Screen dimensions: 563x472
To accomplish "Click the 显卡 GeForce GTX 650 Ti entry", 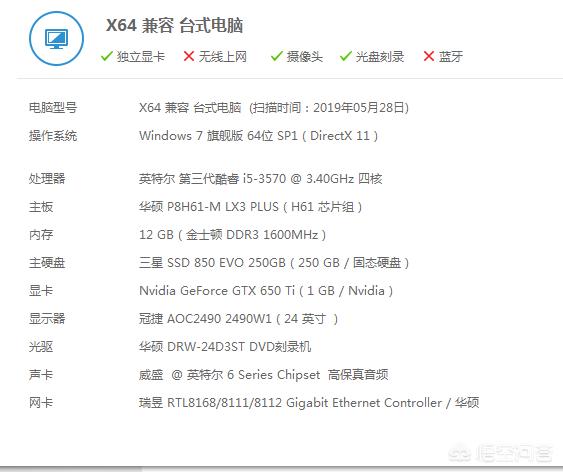I will point(266,291).
